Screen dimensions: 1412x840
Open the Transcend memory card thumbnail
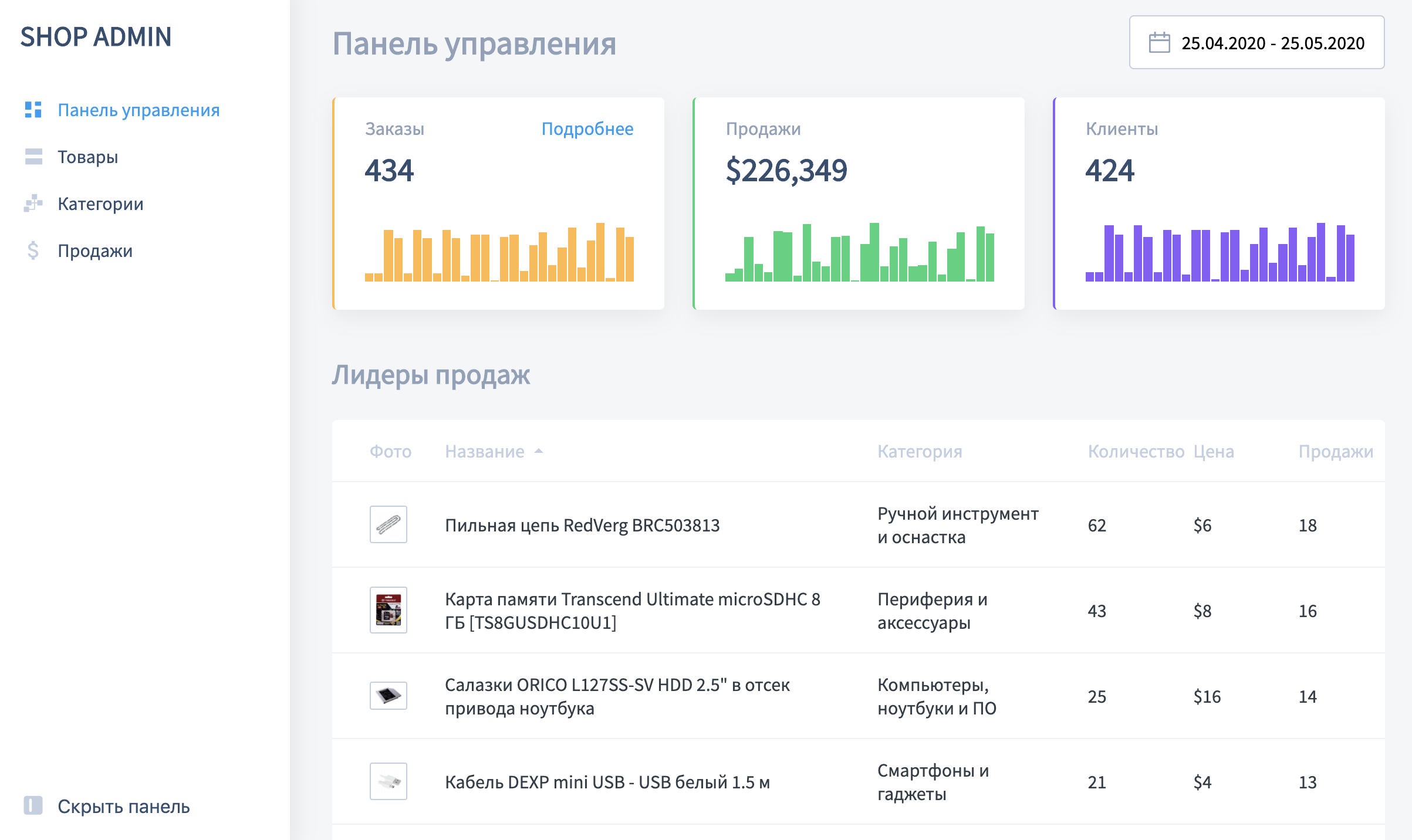click(388, 610)
